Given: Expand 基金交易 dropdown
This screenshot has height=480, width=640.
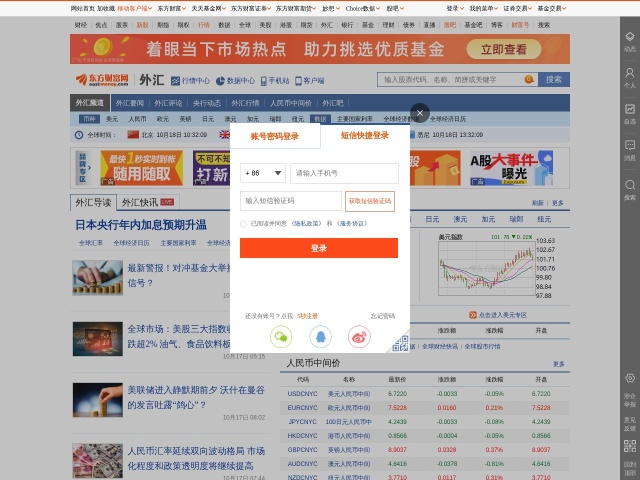Looking at the screenshot, I should [x=551, y=8].
